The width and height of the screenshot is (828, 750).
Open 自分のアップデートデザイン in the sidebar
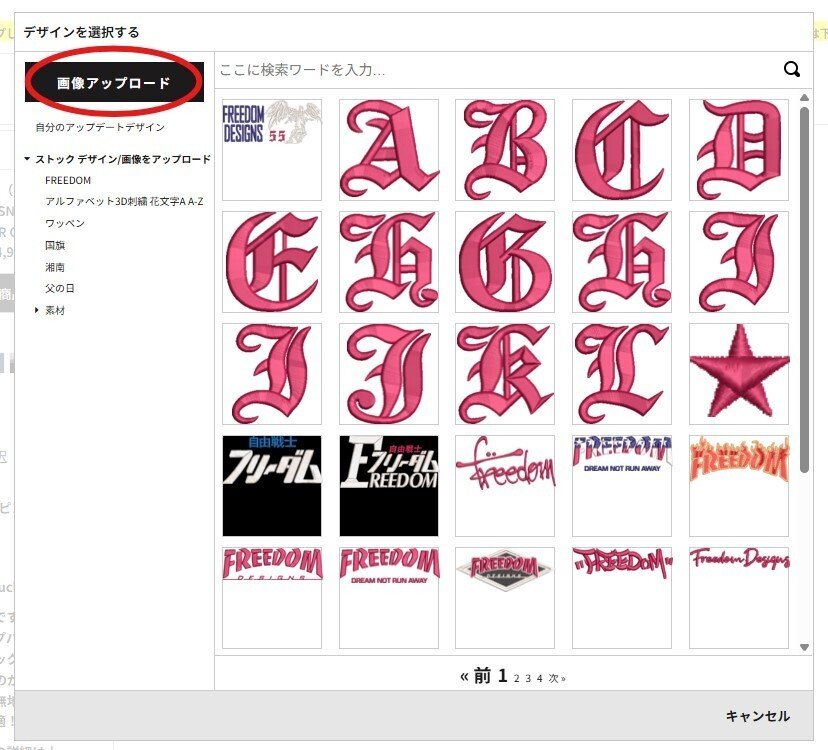pyautogui.click(x=100, y=129)
